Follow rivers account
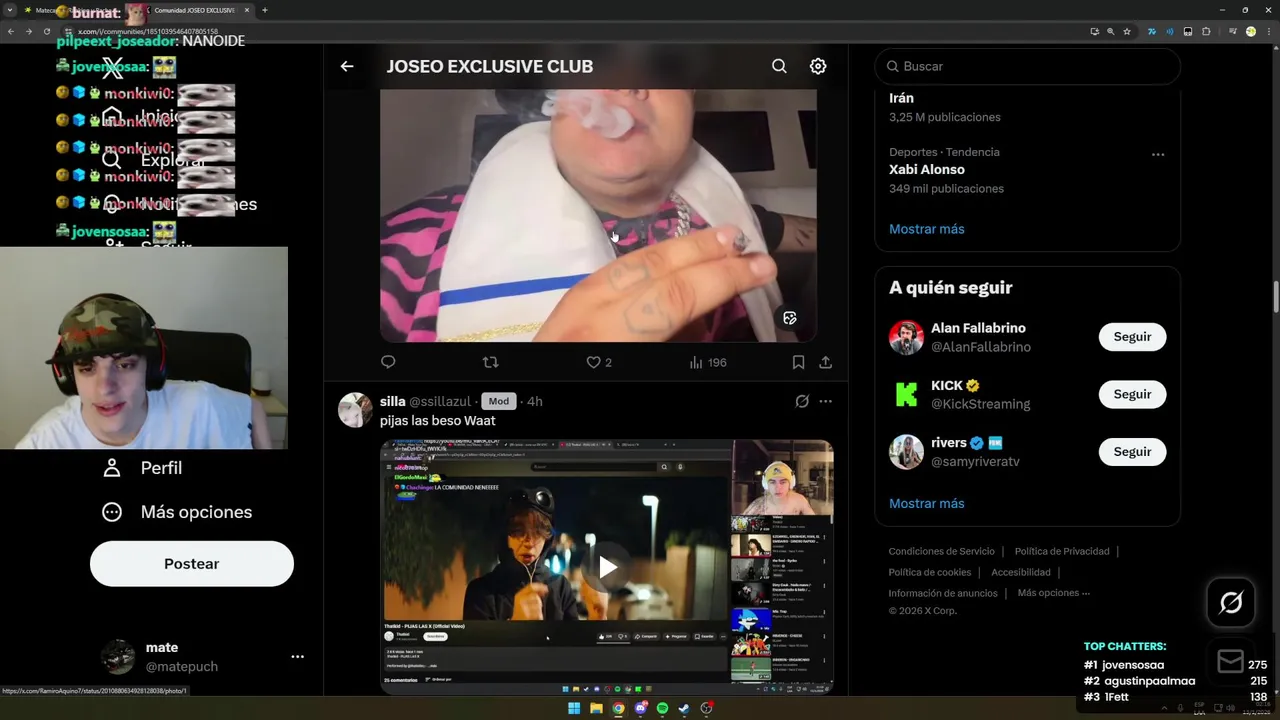Viewport: 1280px width, 720px height. [x=1132, y=452]
